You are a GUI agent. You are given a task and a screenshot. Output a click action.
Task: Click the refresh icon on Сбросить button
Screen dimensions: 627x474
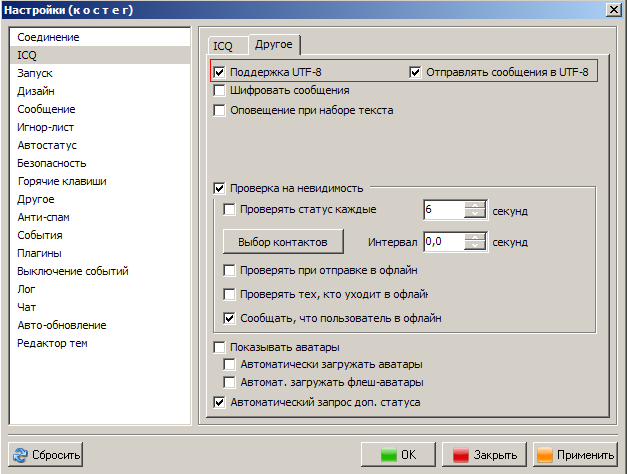click(20, 455)
